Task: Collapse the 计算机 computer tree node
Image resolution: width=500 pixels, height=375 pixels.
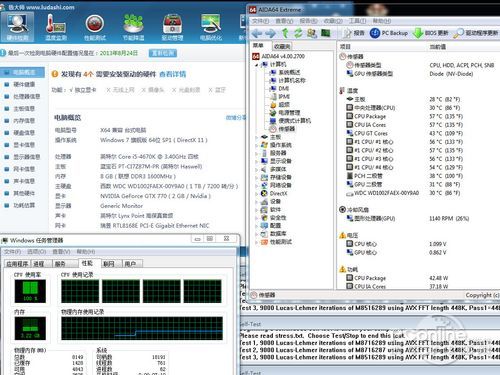Action: coord(257,65)
